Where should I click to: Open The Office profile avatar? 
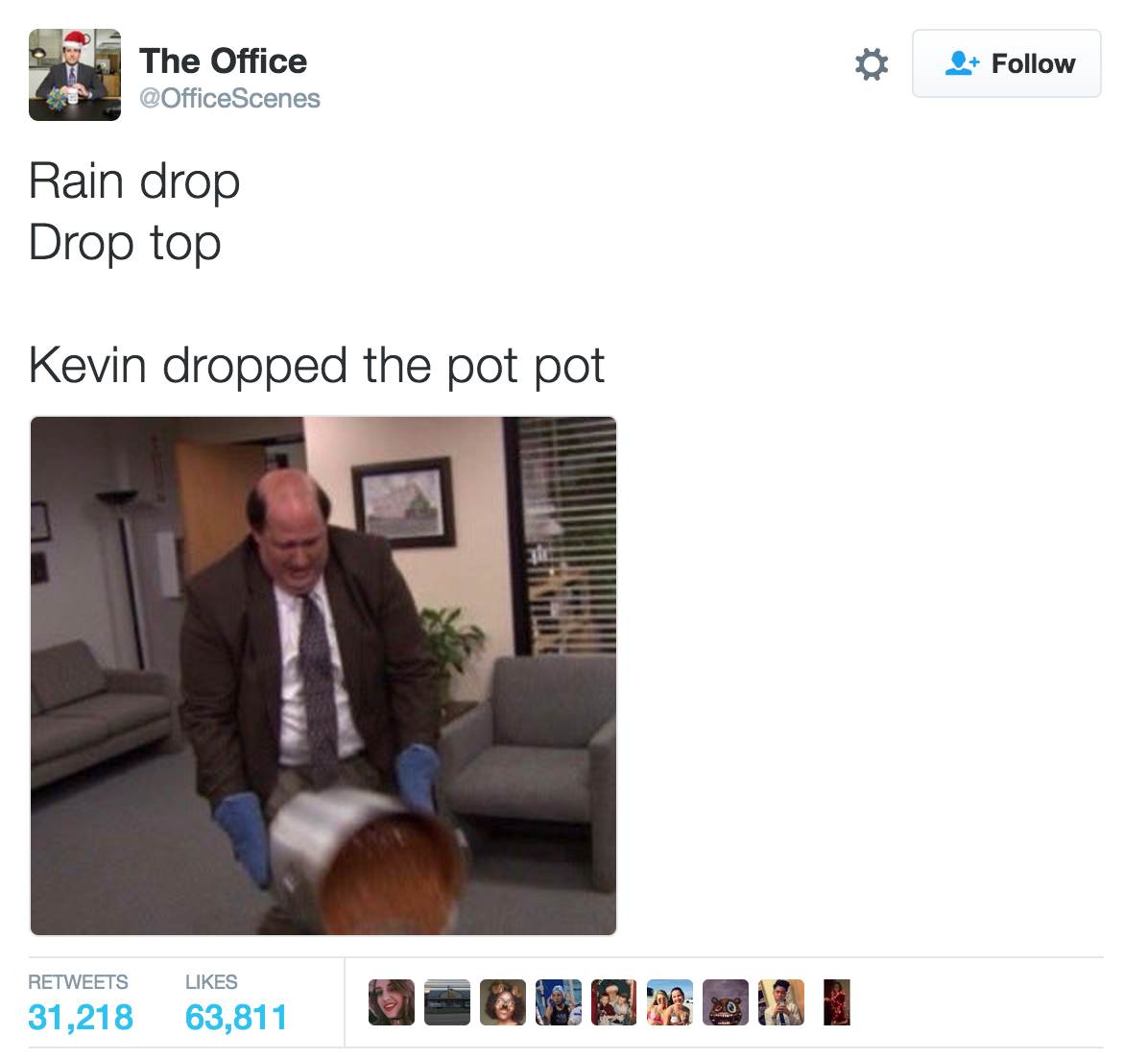tap(75, 75)
